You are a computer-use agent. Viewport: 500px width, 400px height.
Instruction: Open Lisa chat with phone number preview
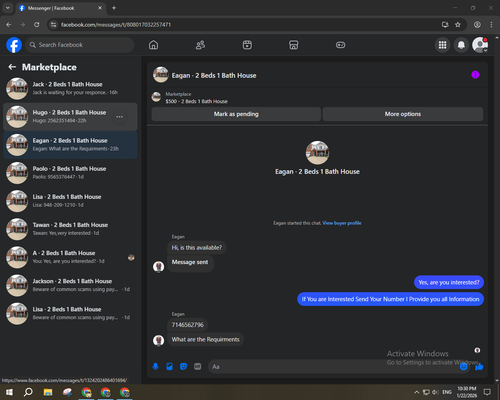(70, 201)
